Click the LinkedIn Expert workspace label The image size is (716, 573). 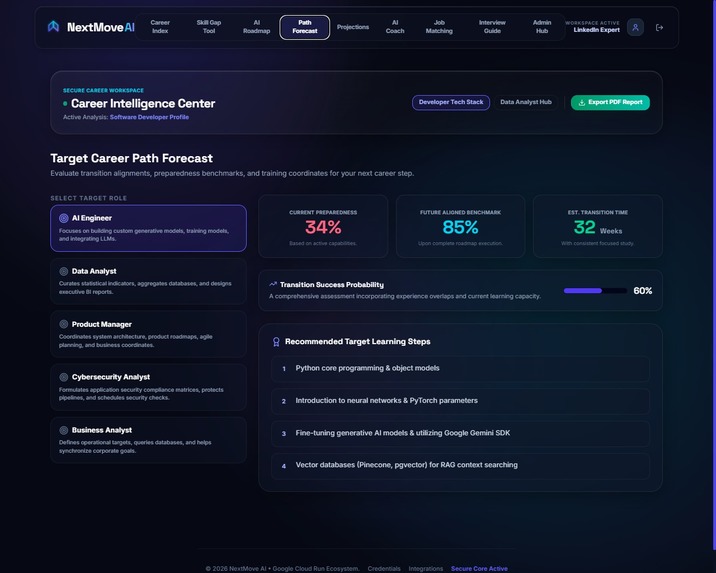point(596,30)
